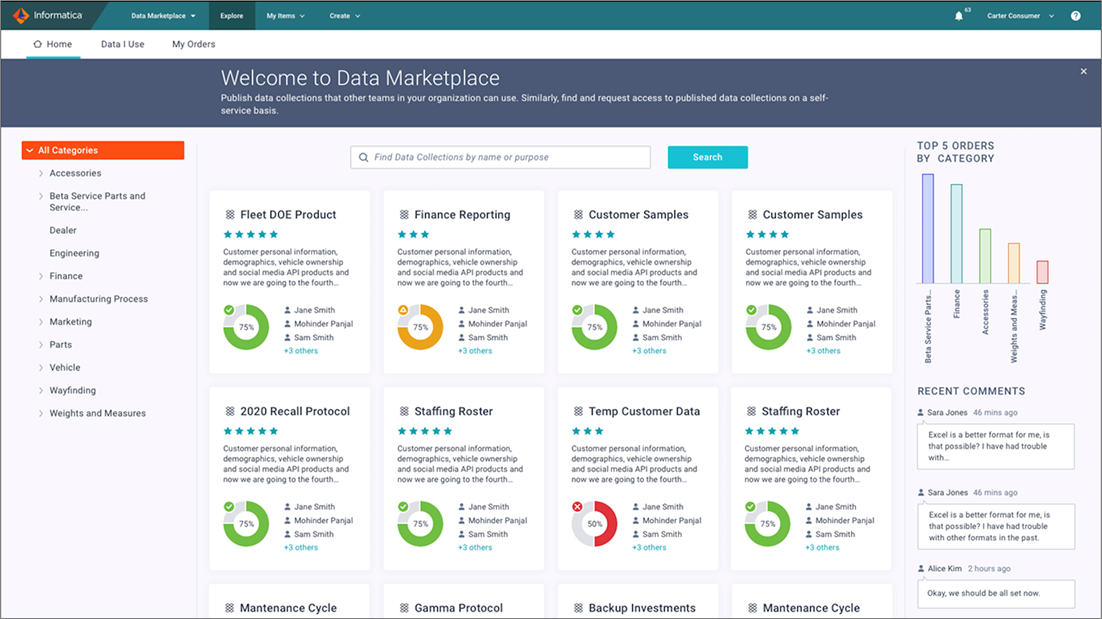Expand the Marketing category
The image size is (1102, 619).
click(41, 322)
